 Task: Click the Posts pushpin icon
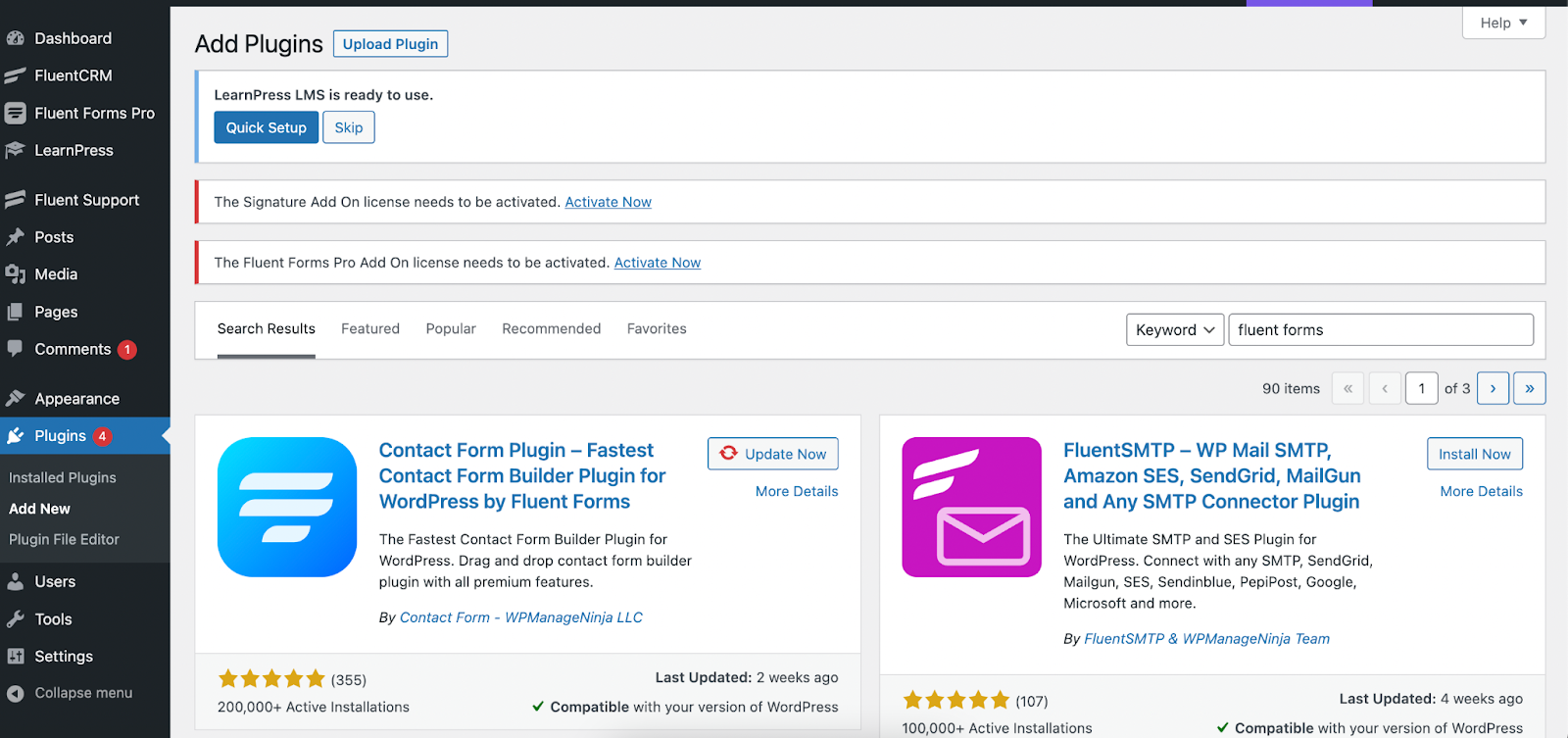click(15, 237)
